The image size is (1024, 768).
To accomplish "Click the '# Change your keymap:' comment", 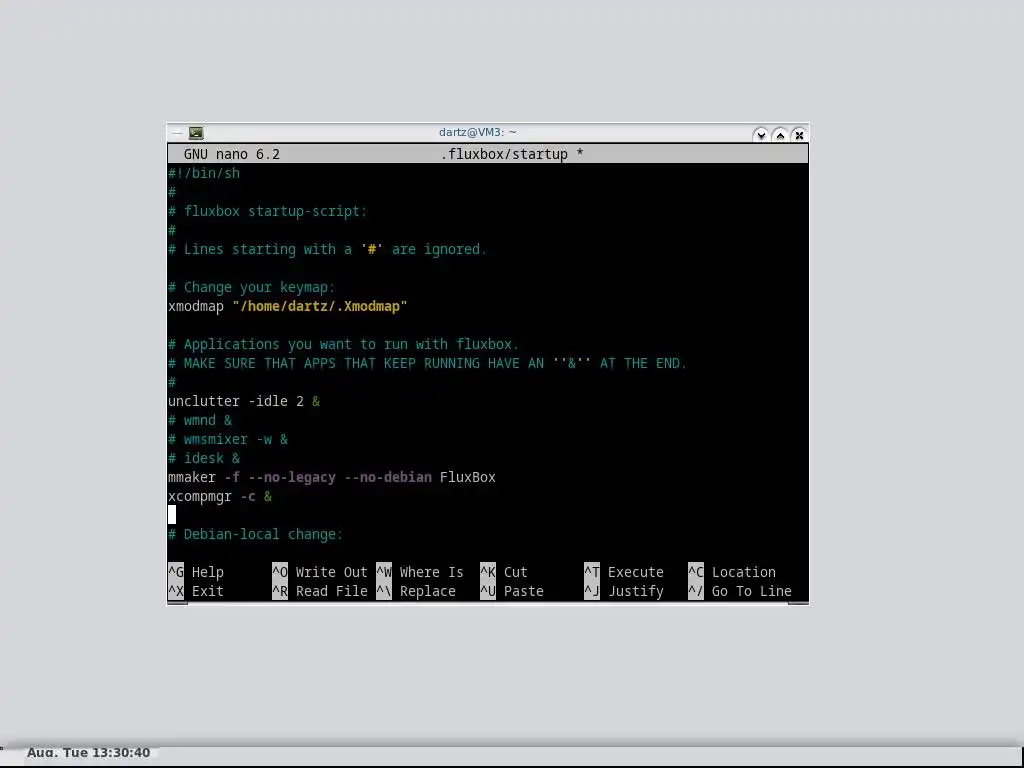I will (251, 287).
